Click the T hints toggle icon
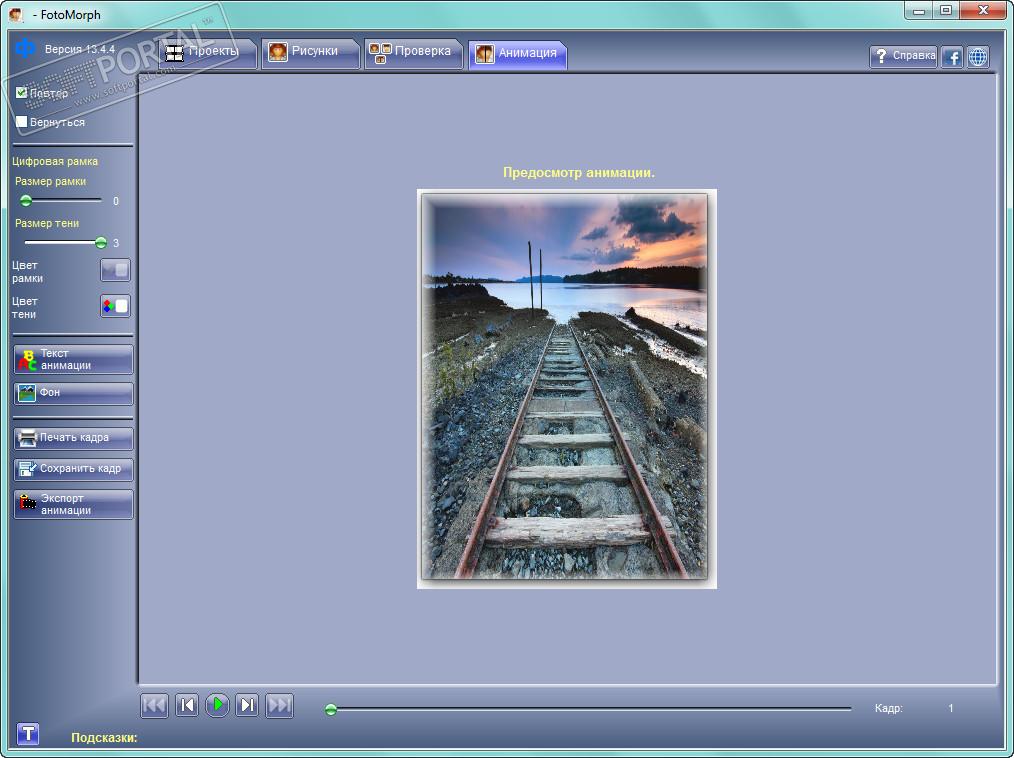1014x758 pixels. [28, 734]
